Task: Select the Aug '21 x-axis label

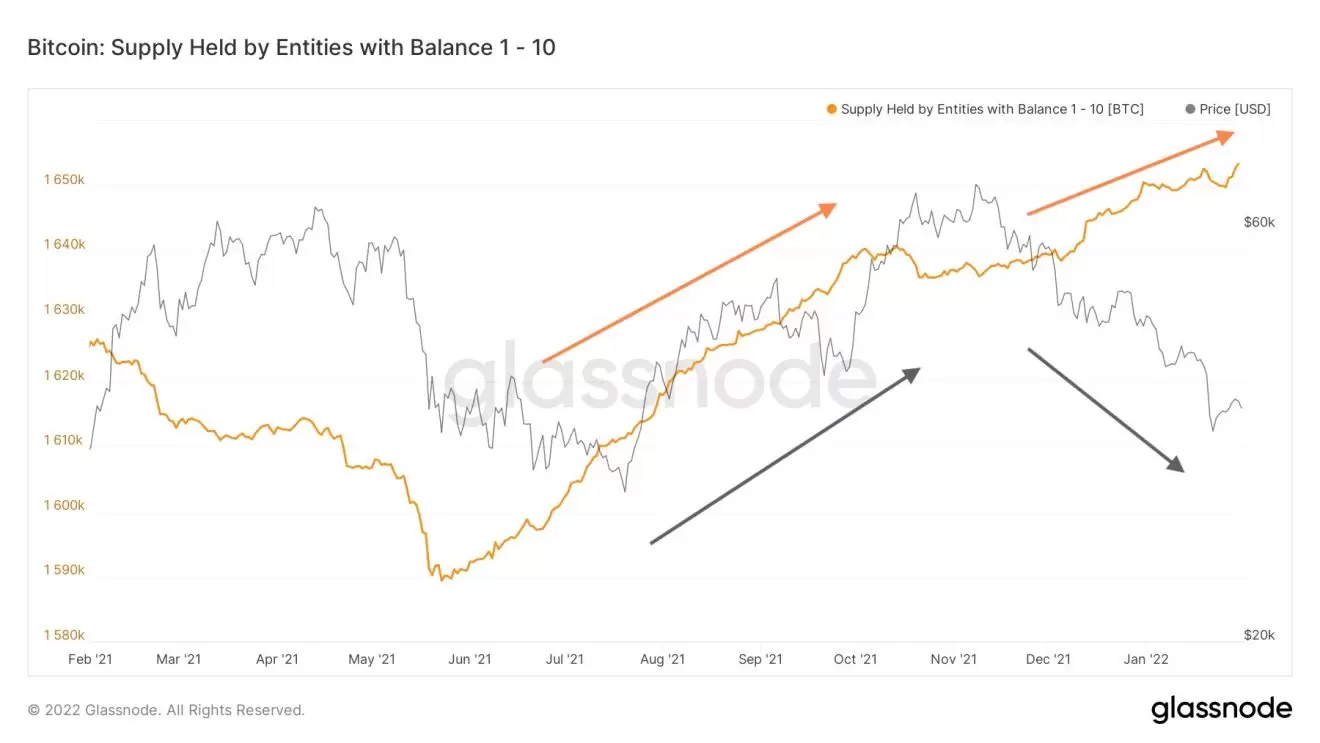Action: [662, 659]
